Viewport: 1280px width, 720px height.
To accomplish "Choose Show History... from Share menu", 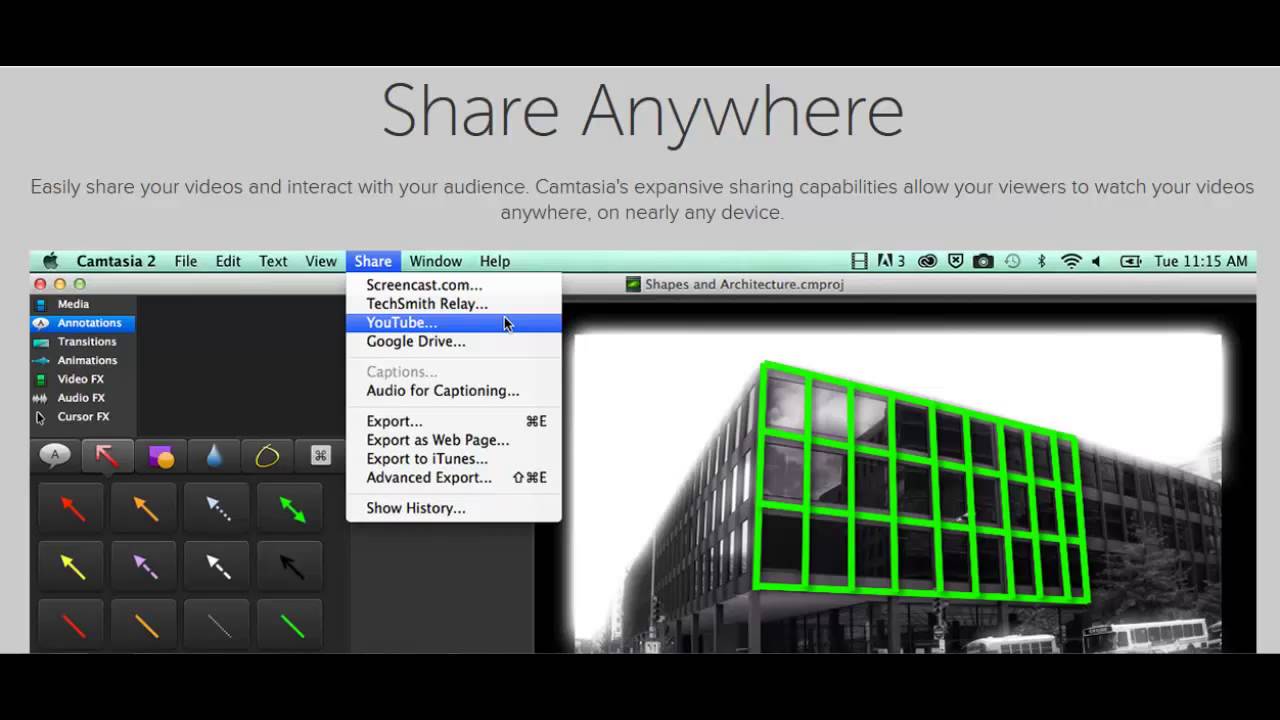I will [454, 508].
